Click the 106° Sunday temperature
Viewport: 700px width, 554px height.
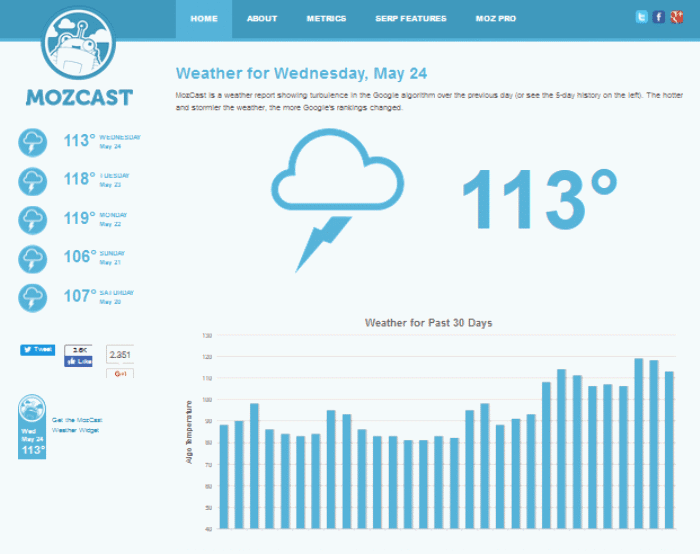tap(79, 257)
